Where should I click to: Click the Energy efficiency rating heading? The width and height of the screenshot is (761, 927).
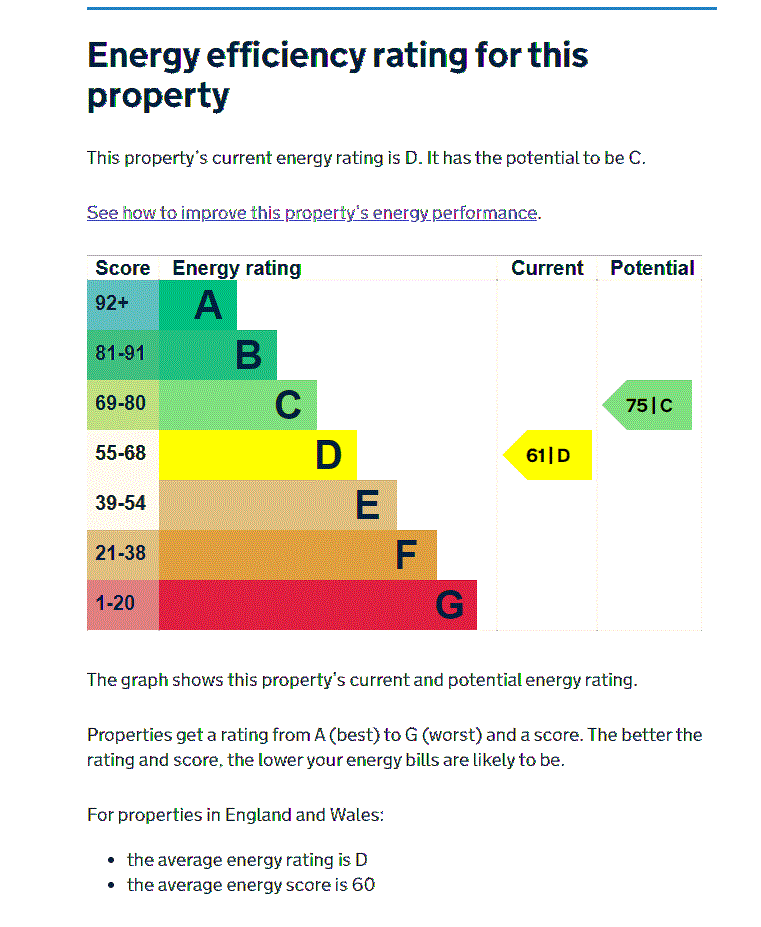[x=337, y=74]
